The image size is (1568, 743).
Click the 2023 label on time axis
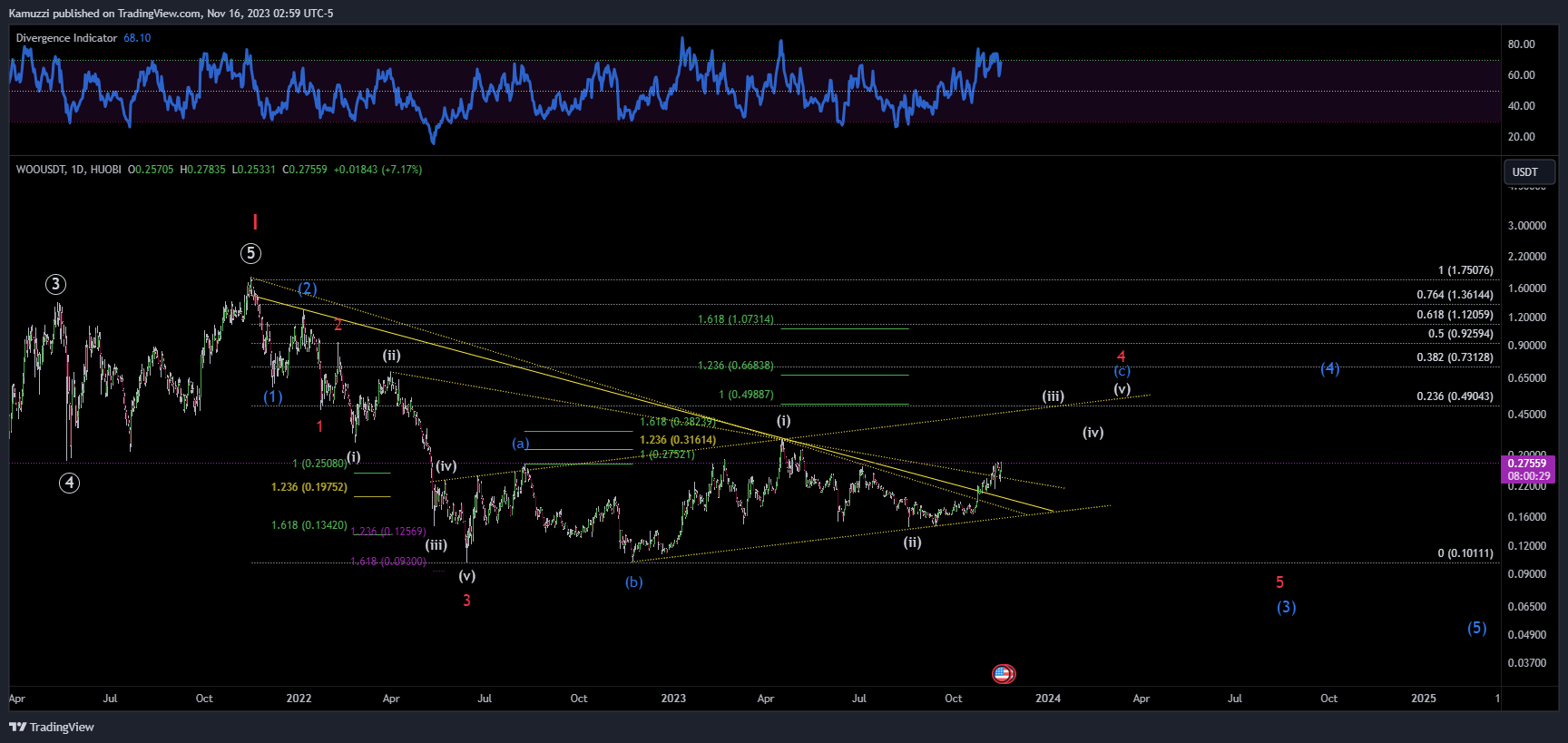click(x=673, y=699)
